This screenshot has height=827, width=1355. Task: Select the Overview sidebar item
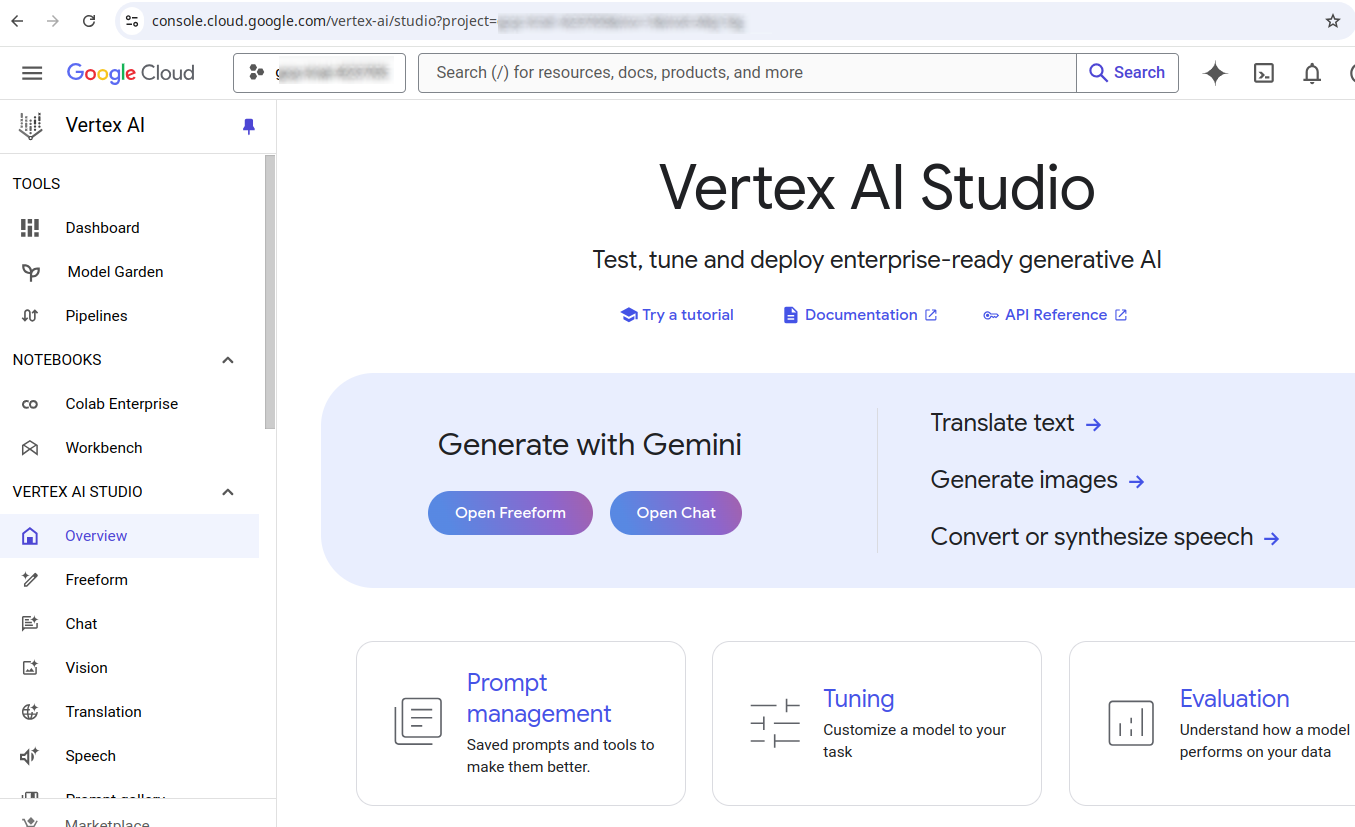130,536
